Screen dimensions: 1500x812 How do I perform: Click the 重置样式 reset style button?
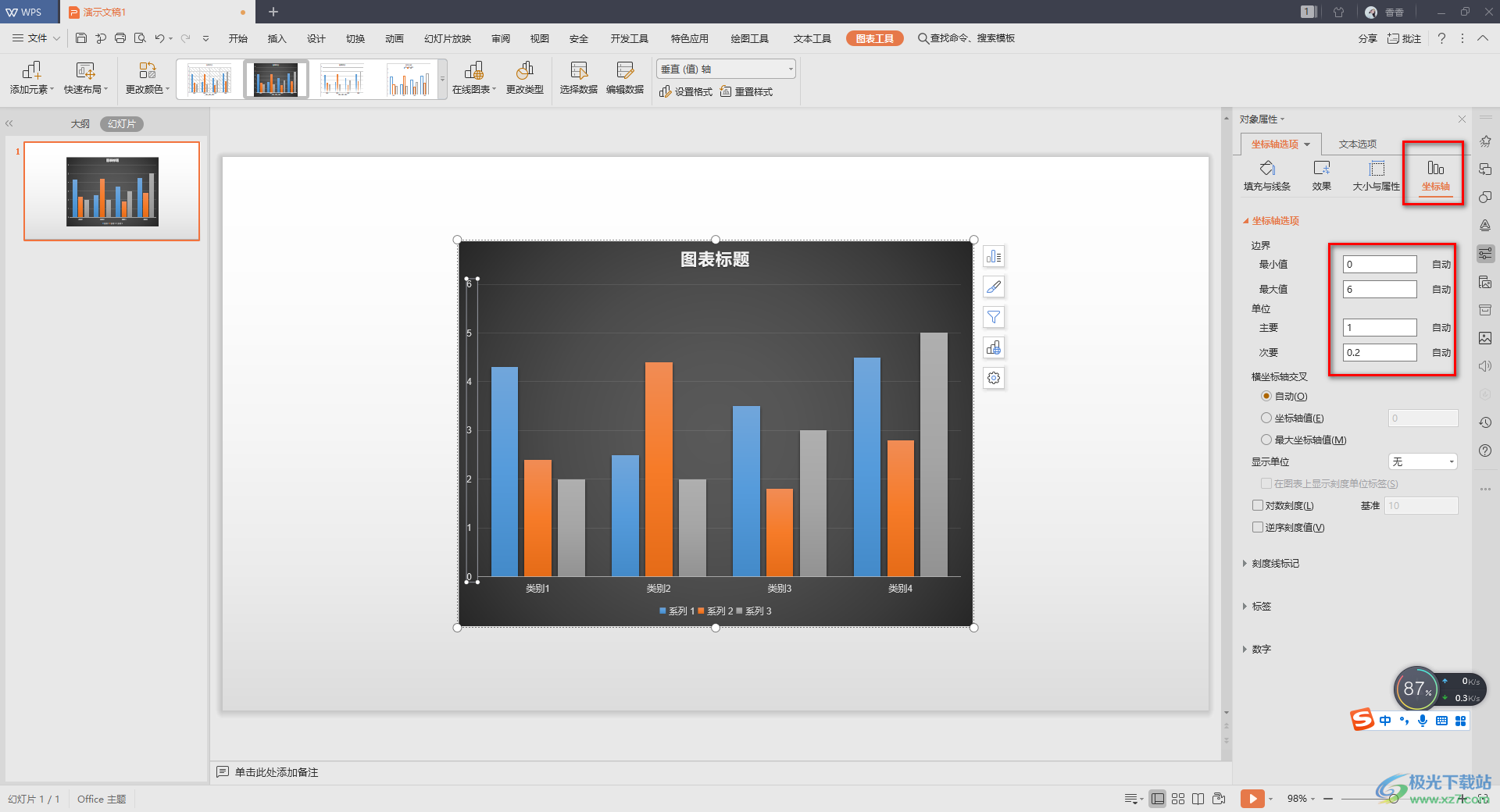tap(746, 92)
